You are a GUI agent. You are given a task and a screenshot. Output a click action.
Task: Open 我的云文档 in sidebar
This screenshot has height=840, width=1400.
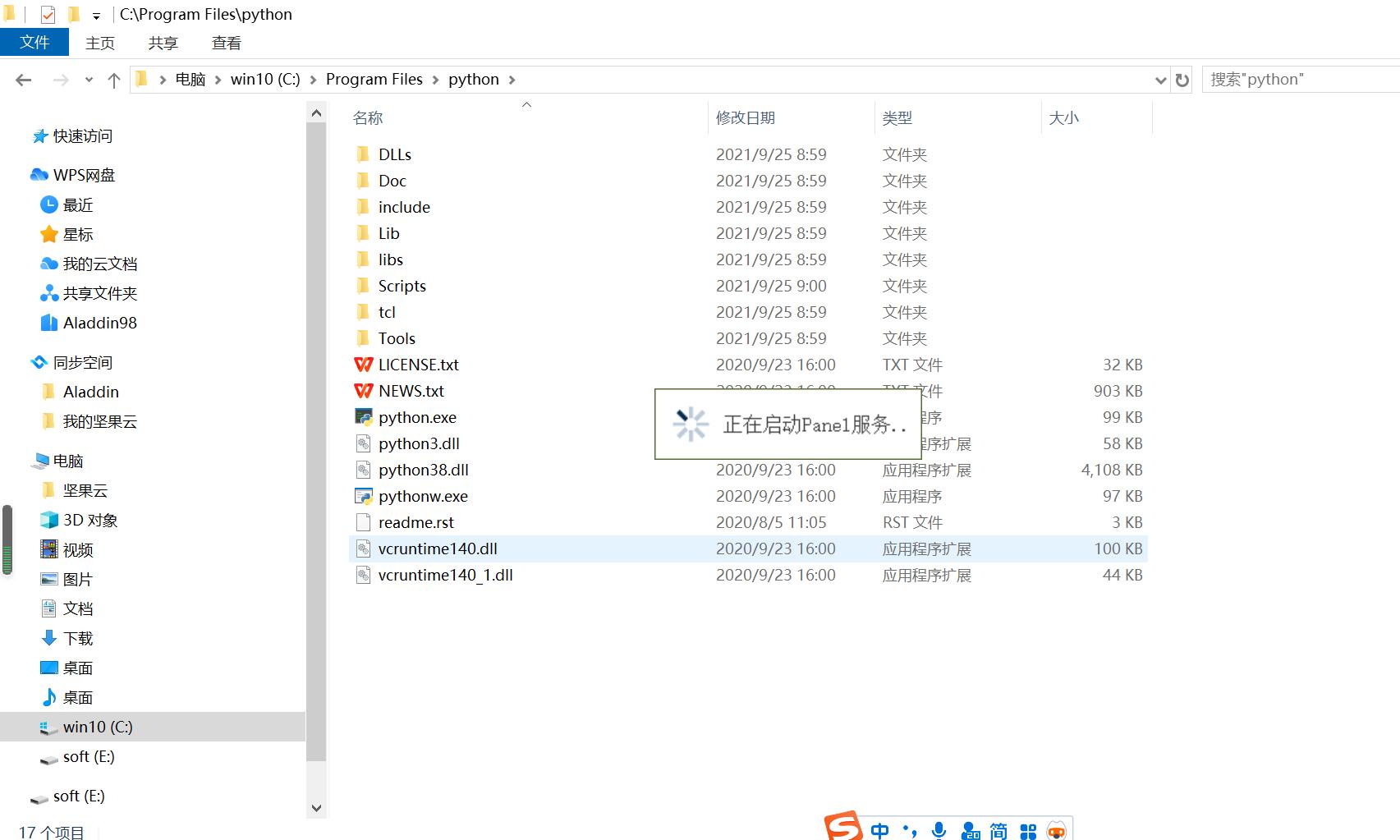(x=100, y=264)
